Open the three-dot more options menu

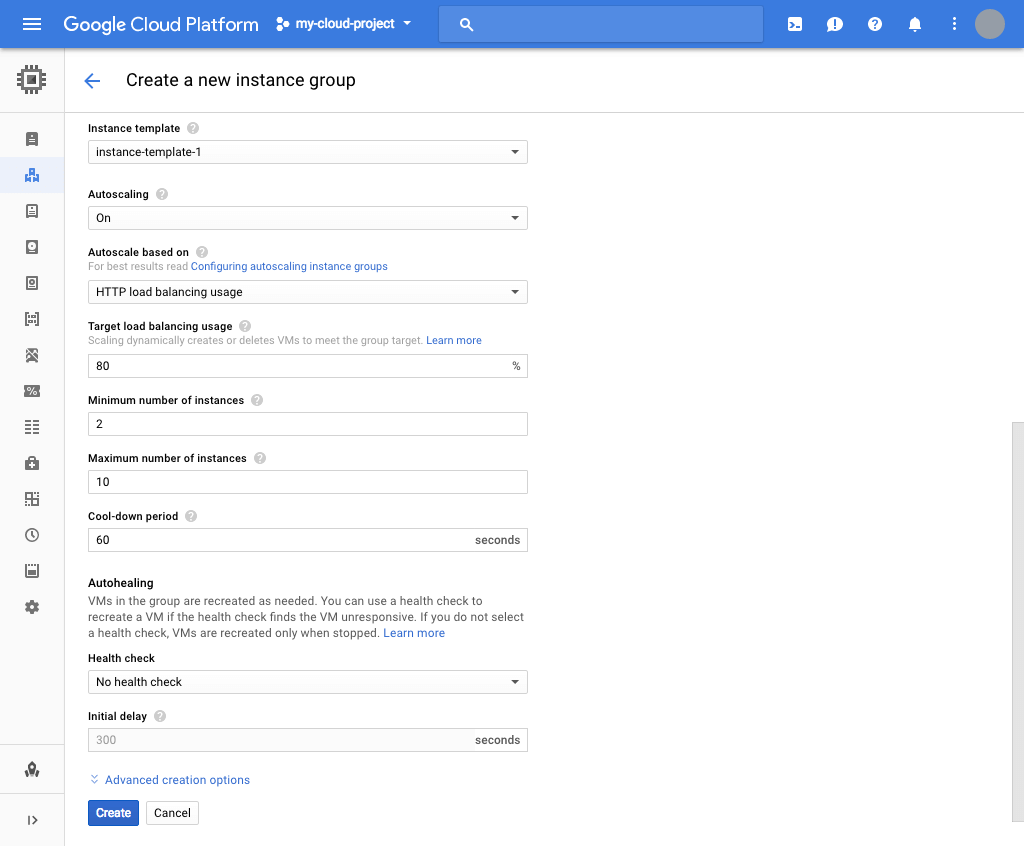954,24
